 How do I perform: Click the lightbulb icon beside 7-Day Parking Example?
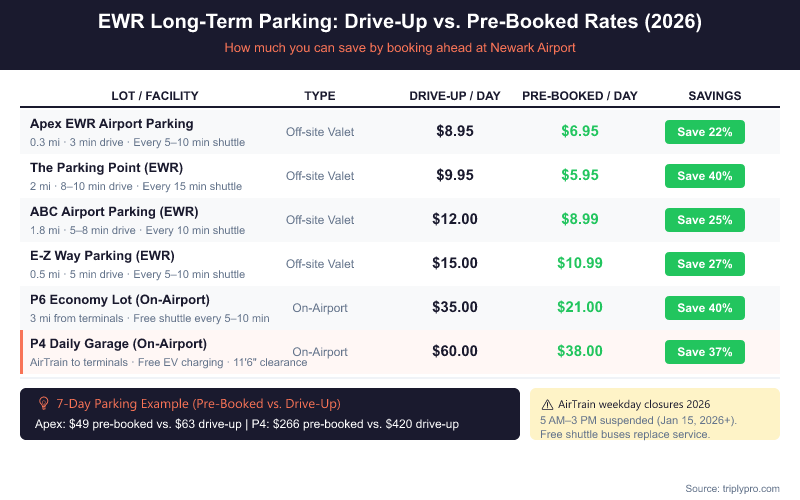pos(43,403)
